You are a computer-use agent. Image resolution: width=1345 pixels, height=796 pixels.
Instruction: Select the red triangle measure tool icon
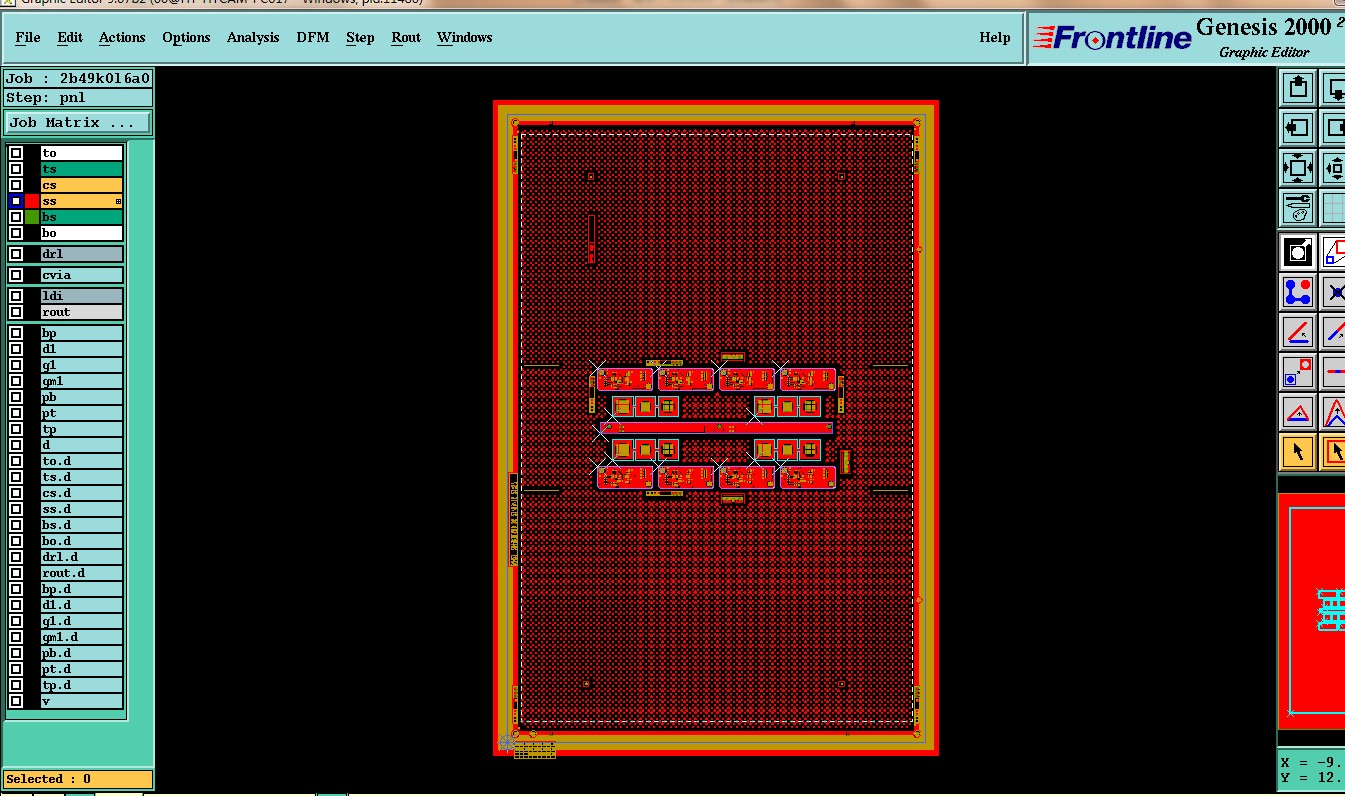pyautogui.click(x=1298, y=412)
